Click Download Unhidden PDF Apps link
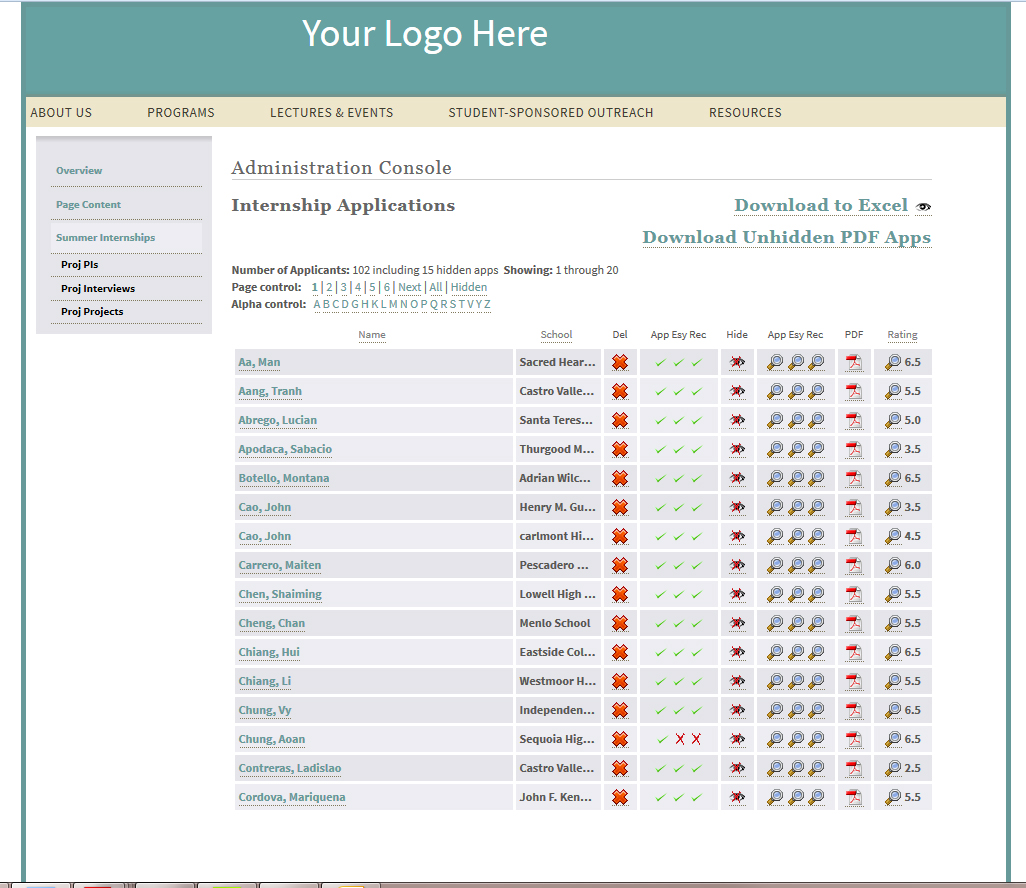Screen dimensions: 1026x888 (x=786, y=238)
